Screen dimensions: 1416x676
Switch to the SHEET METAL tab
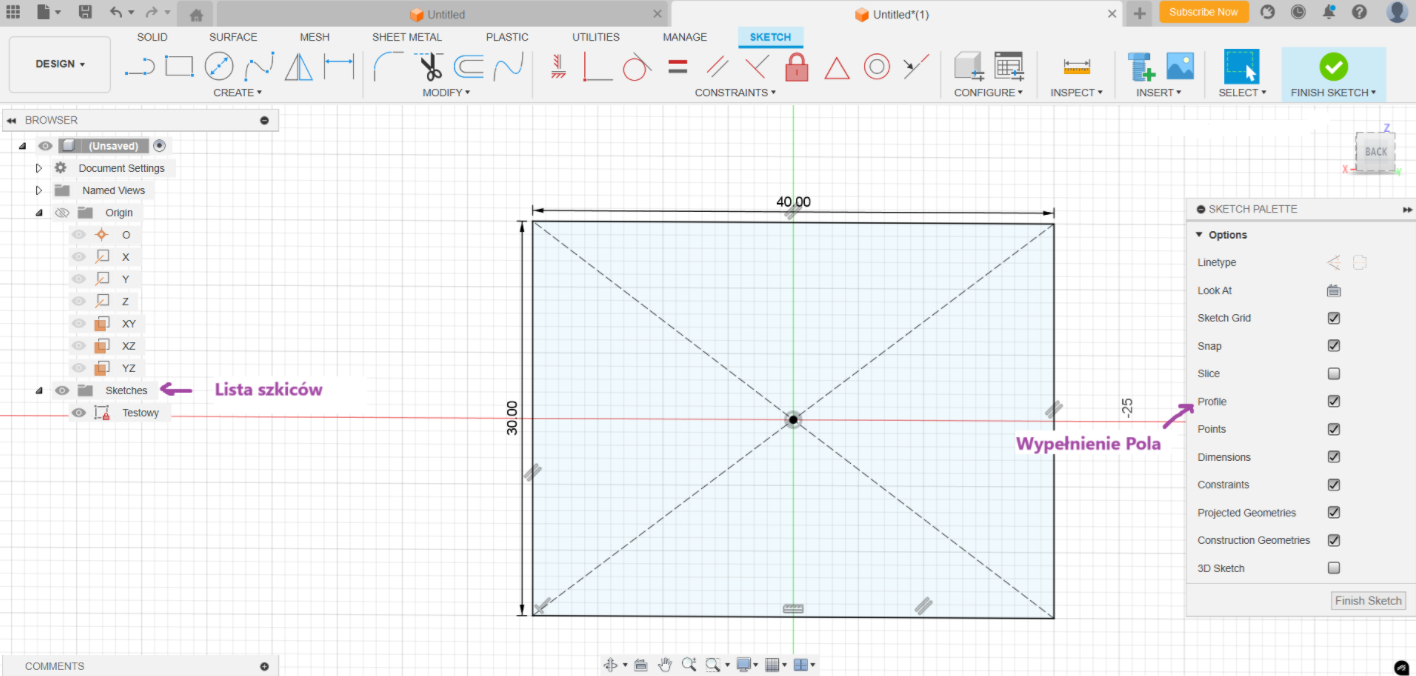[406, 37]
